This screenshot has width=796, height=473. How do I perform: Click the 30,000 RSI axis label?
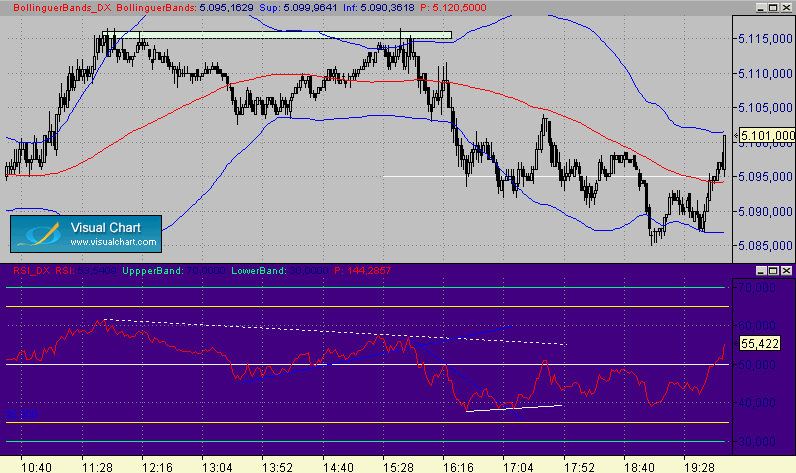tap(757, 442)
